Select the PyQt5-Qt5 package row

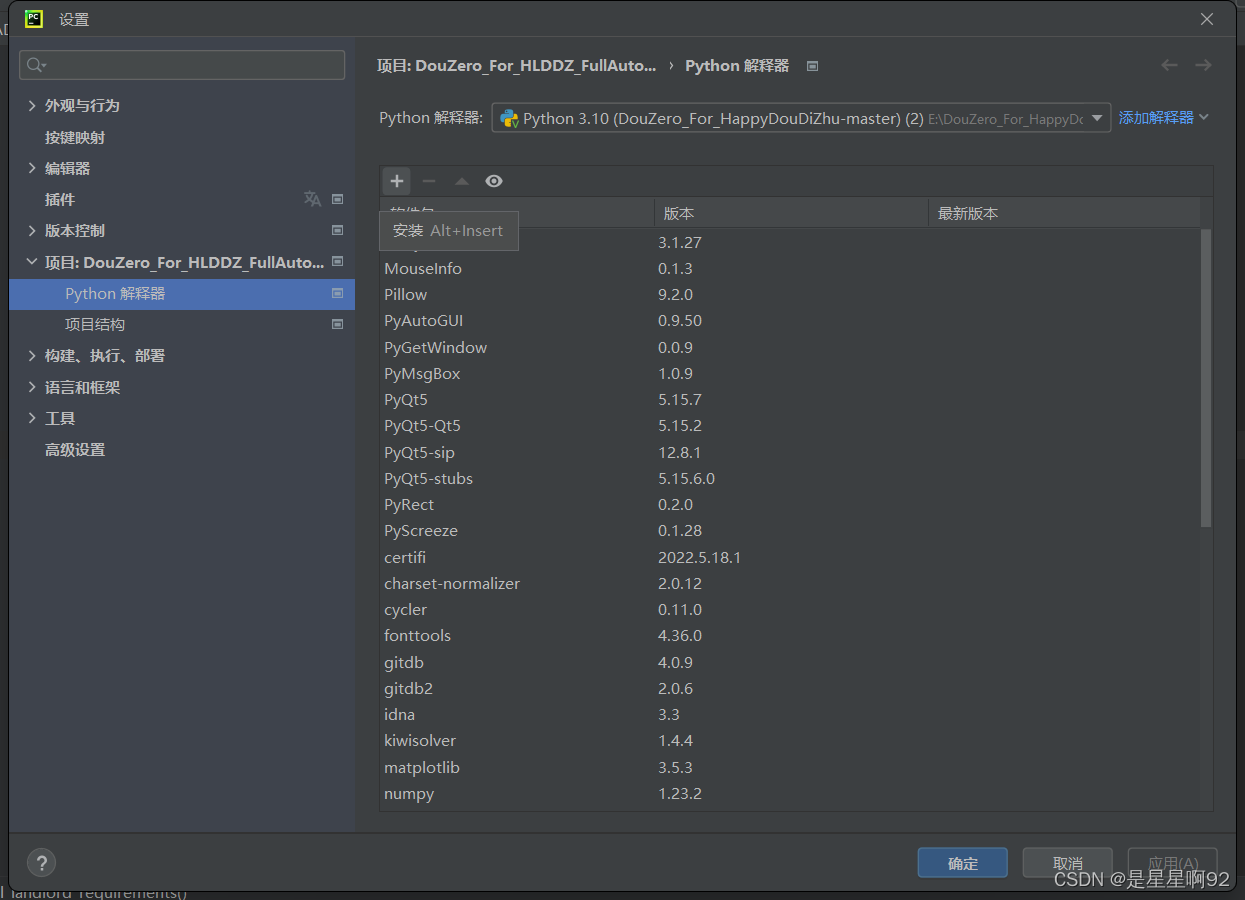click(790, 425)
